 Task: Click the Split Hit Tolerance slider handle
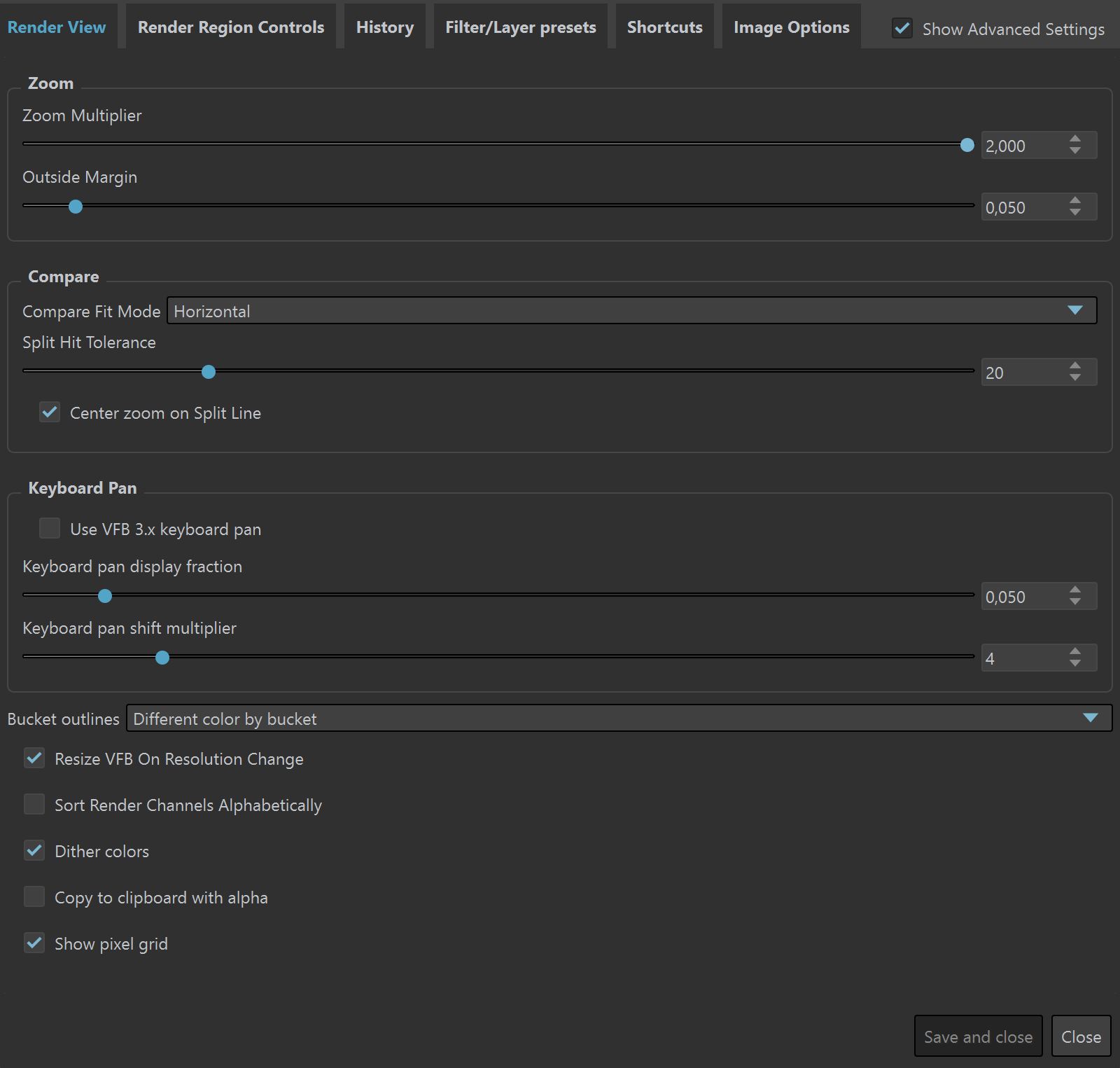[x=209, y=372]
